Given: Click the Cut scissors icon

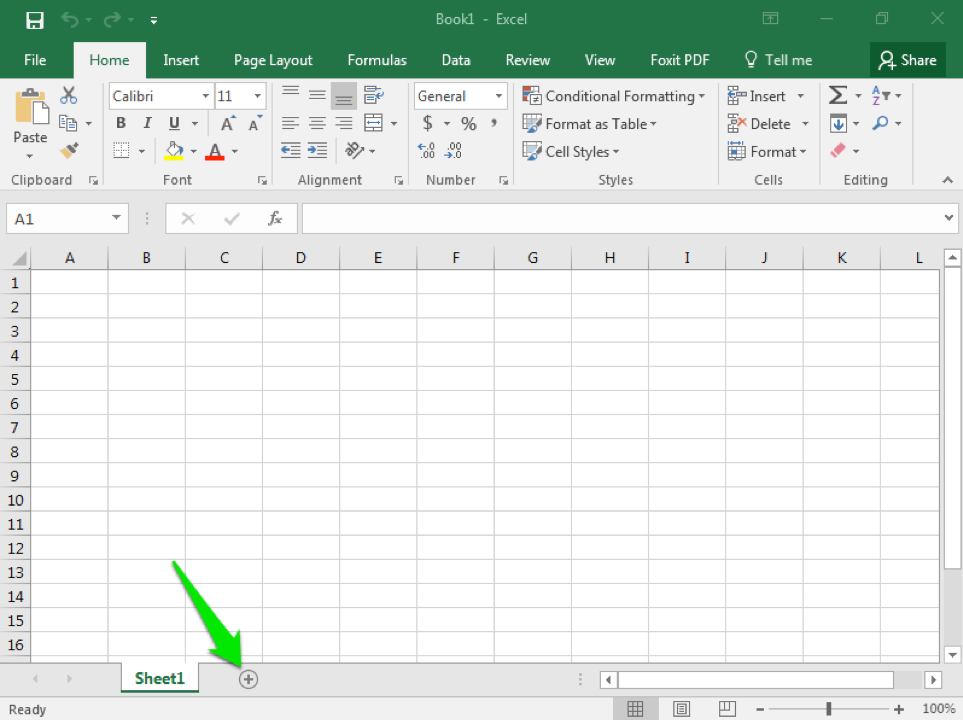Looking at the screenshot, I should pos(68,95).
